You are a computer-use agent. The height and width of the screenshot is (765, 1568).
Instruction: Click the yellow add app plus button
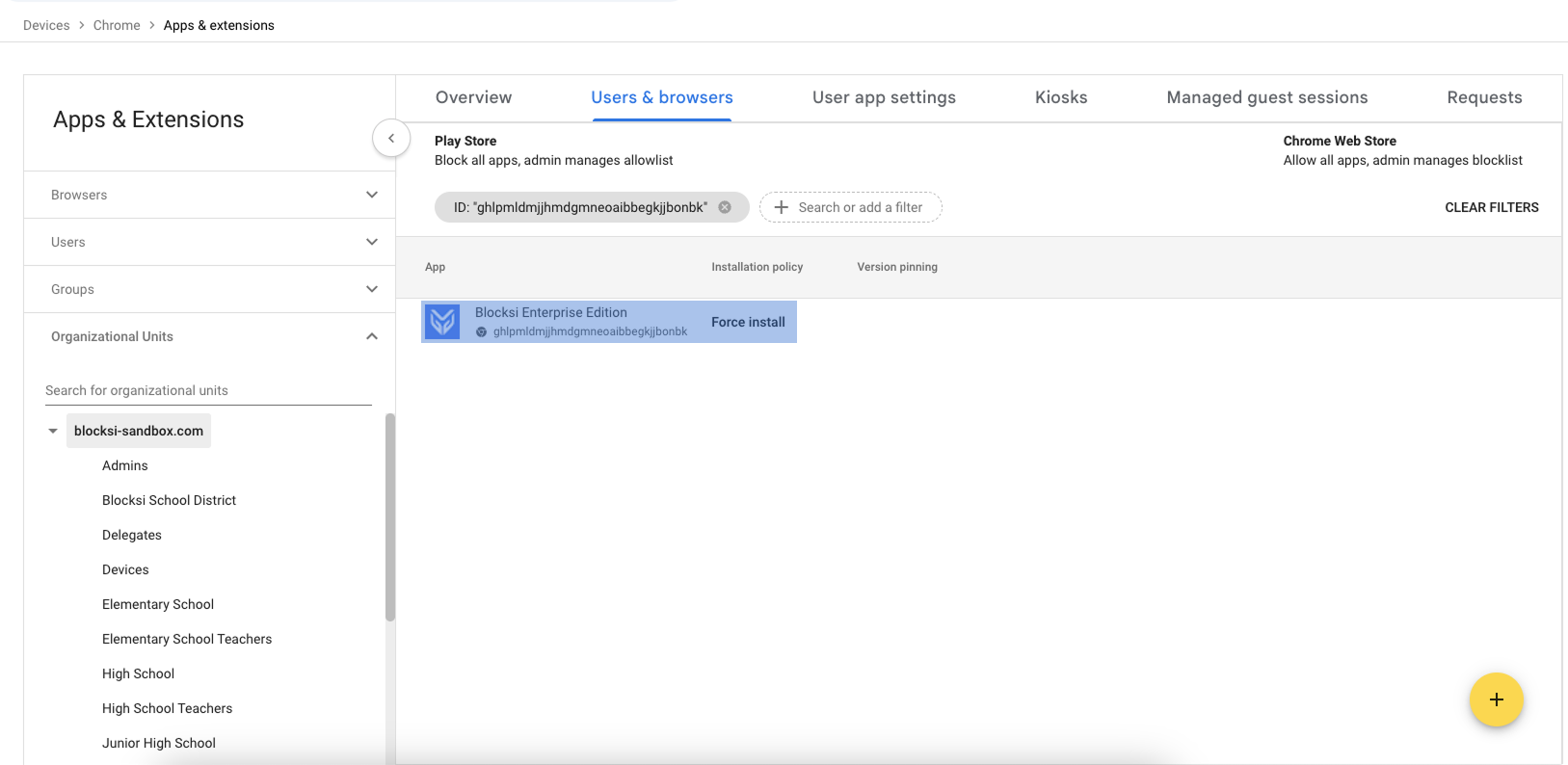[x=1496, y=699]
